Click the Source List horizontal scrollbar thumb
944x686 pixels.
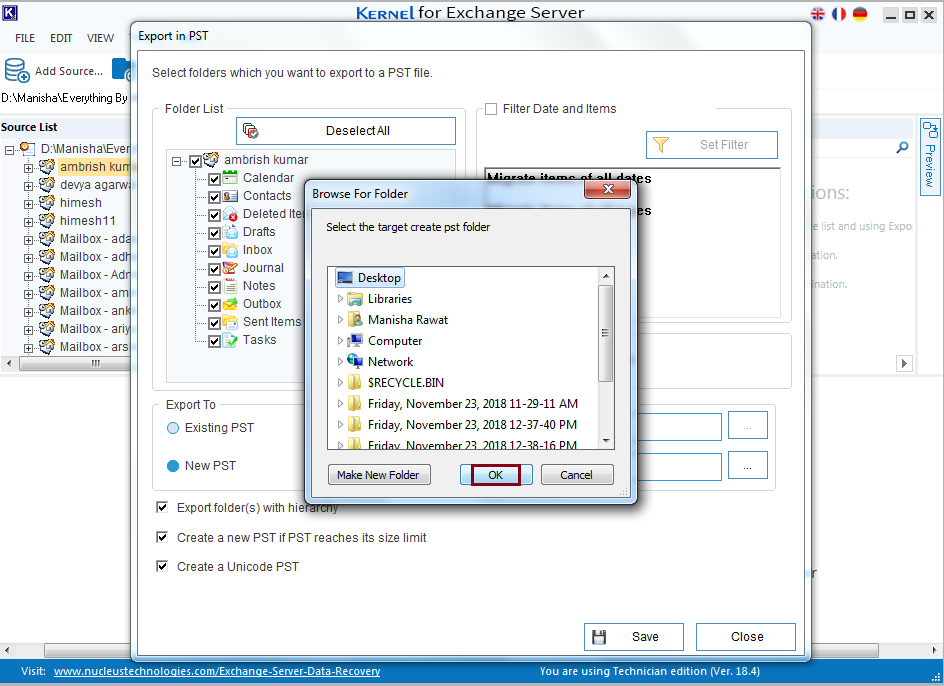pos(75,363)
